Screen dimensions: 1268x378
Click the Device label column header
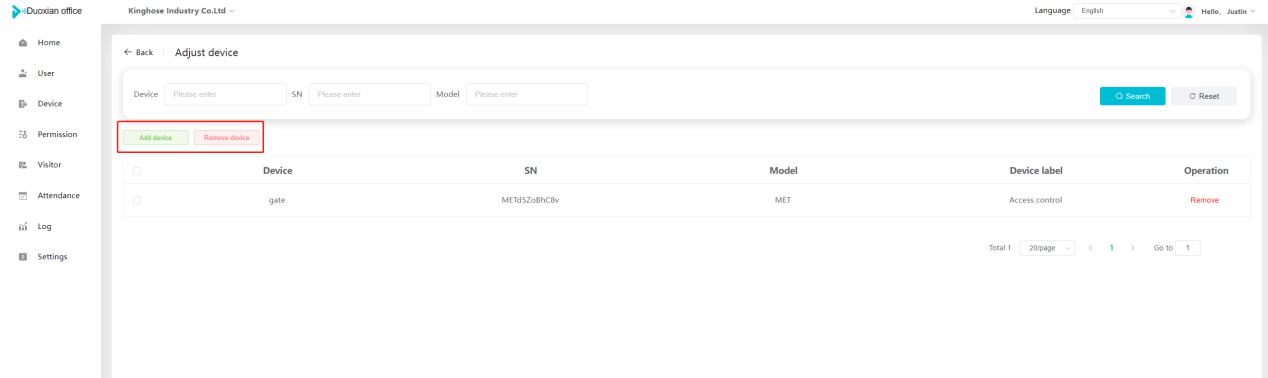tap(1036, 170)
